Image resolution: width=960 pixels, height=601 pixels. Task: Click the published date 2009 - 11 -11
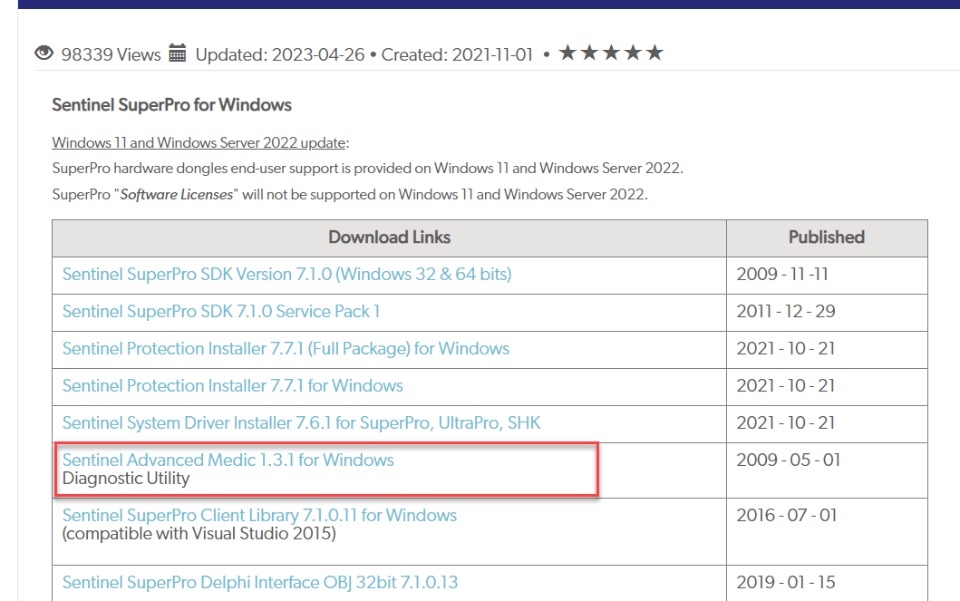coord(782,274)
